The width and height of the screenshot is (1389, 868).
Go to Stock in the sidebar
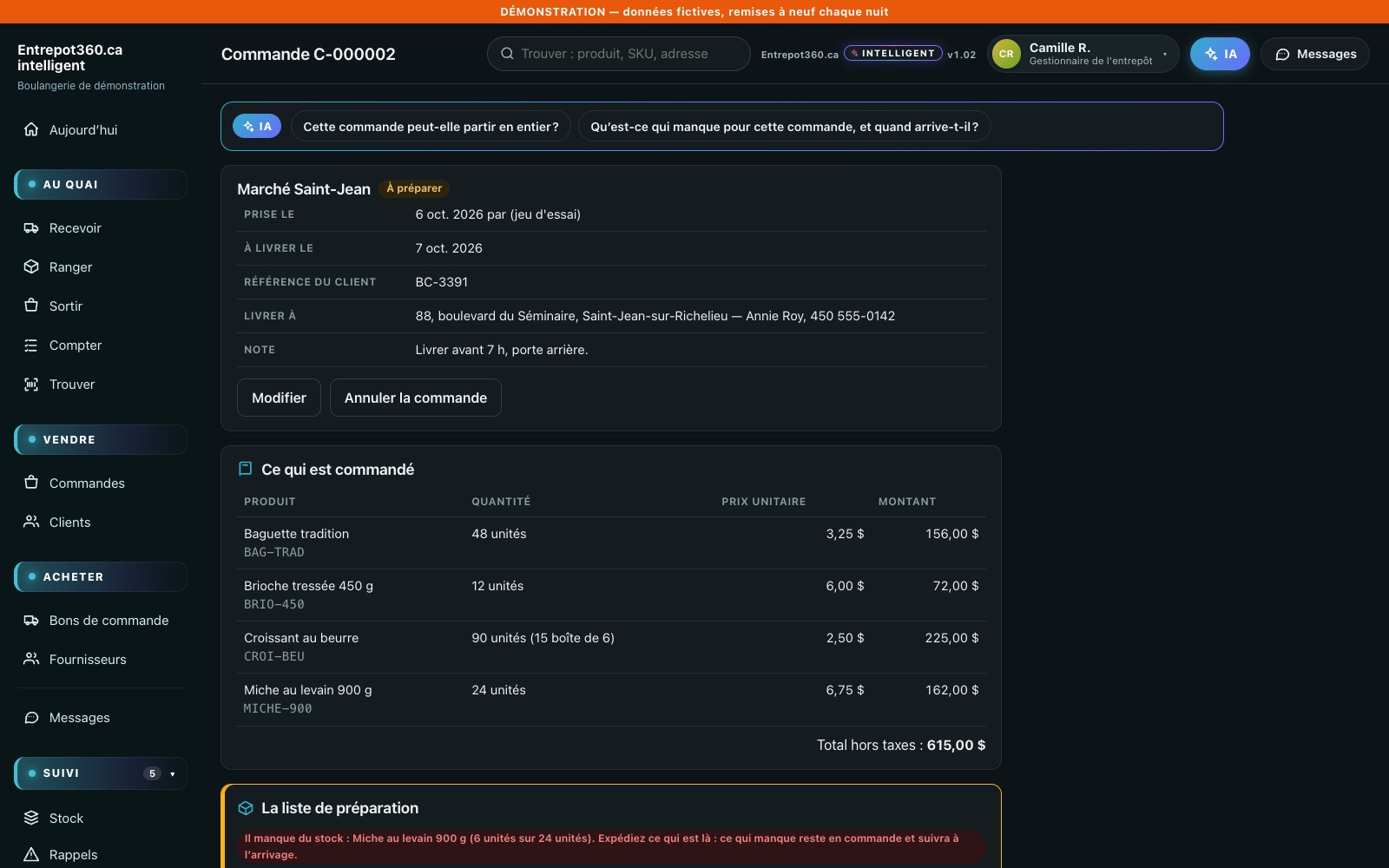pyautogui.click(x=66, y=819)
